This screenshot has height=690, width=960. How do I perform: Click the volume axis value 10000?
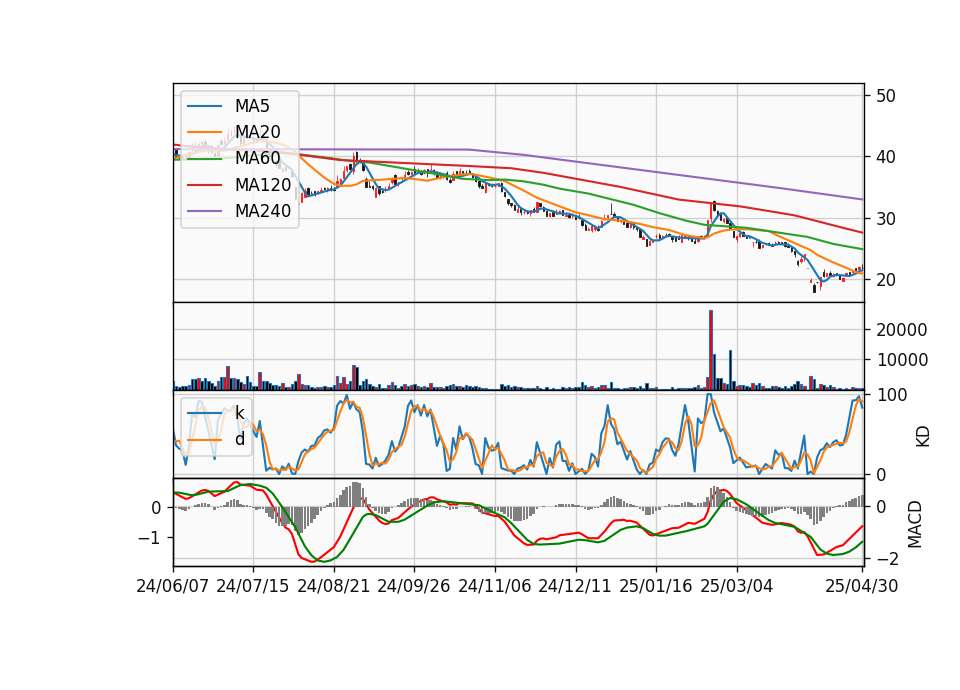pyautogui.click(x=902, y=360)
